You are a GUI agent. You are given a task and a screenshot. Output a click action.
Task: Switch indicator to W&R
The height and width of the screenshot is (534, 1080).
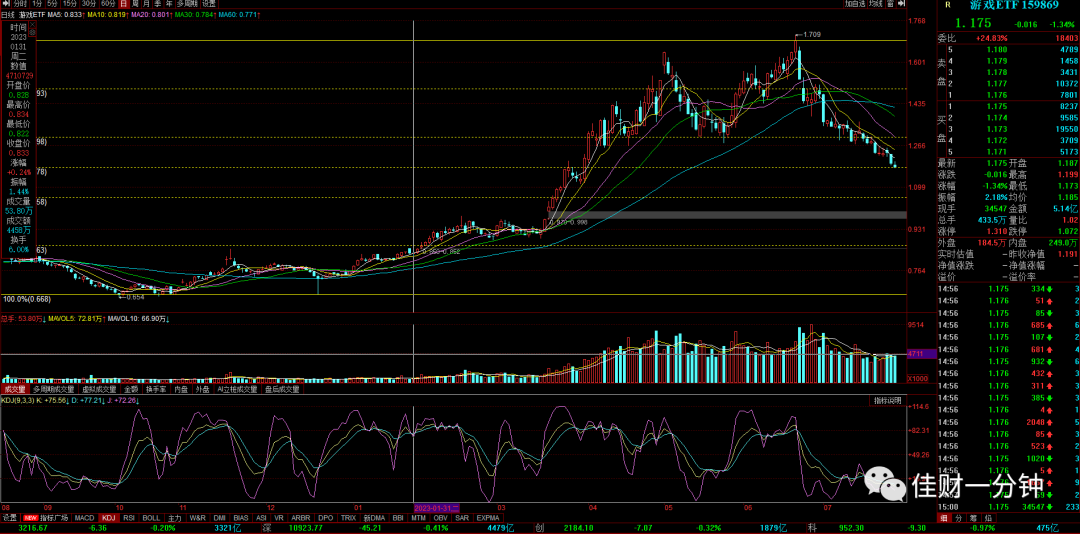[x=198, y=517]
